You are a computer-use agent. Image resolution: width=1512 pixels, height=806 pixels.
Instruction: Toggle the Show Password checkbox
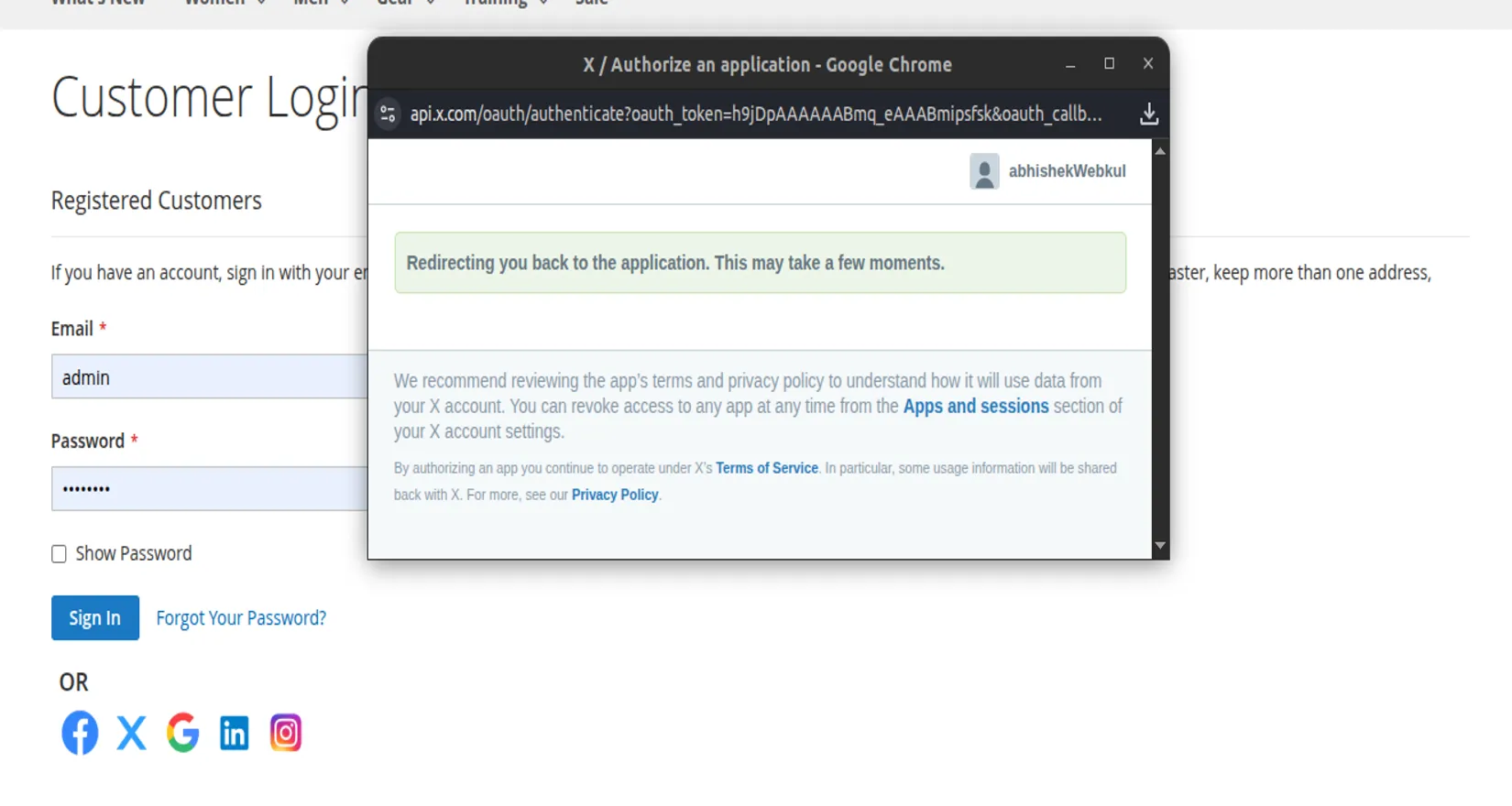[x=59, y=554]
